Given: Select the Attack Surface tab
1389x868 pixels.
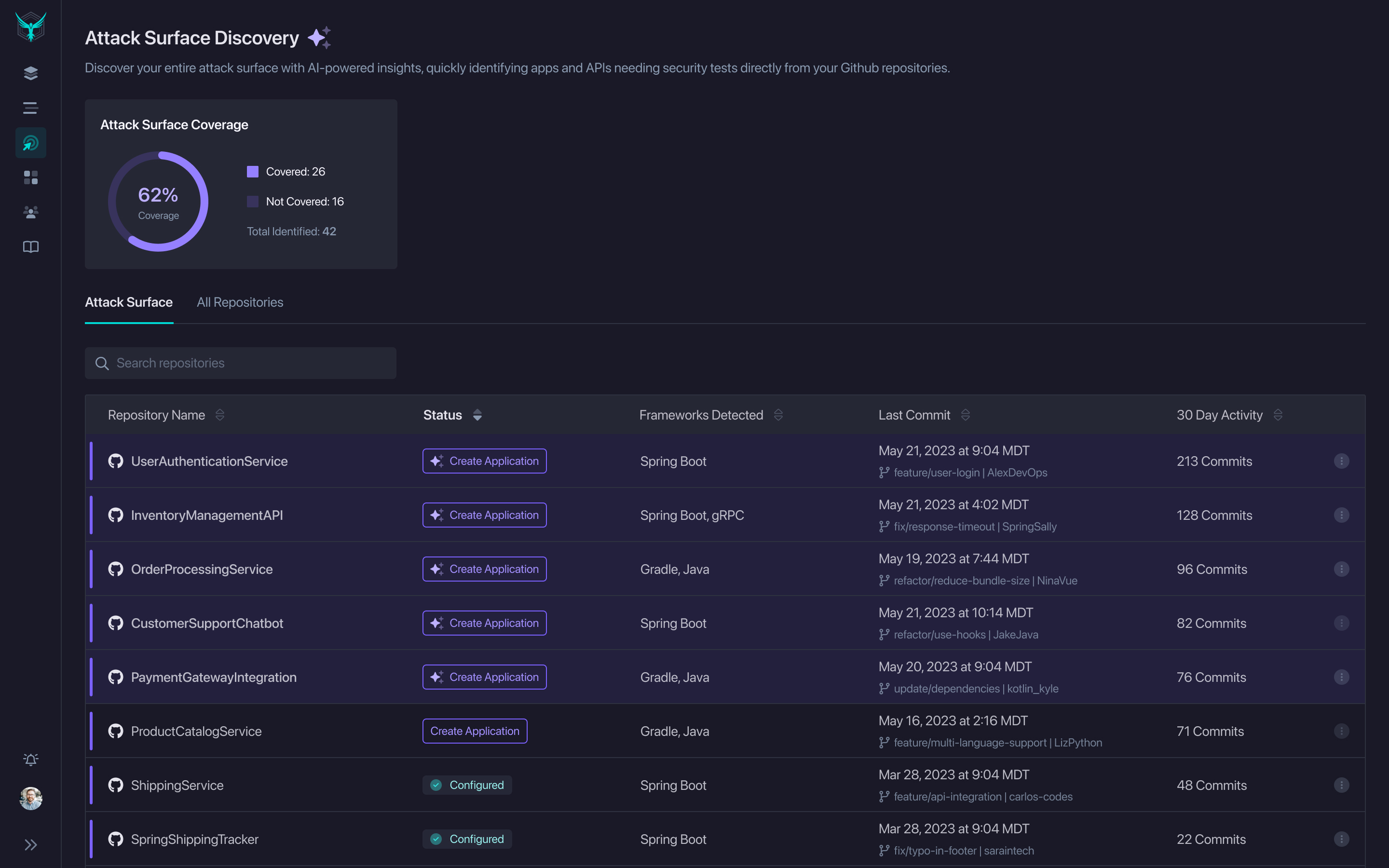Looking at the screenshot, I should [x=129, y=302].
